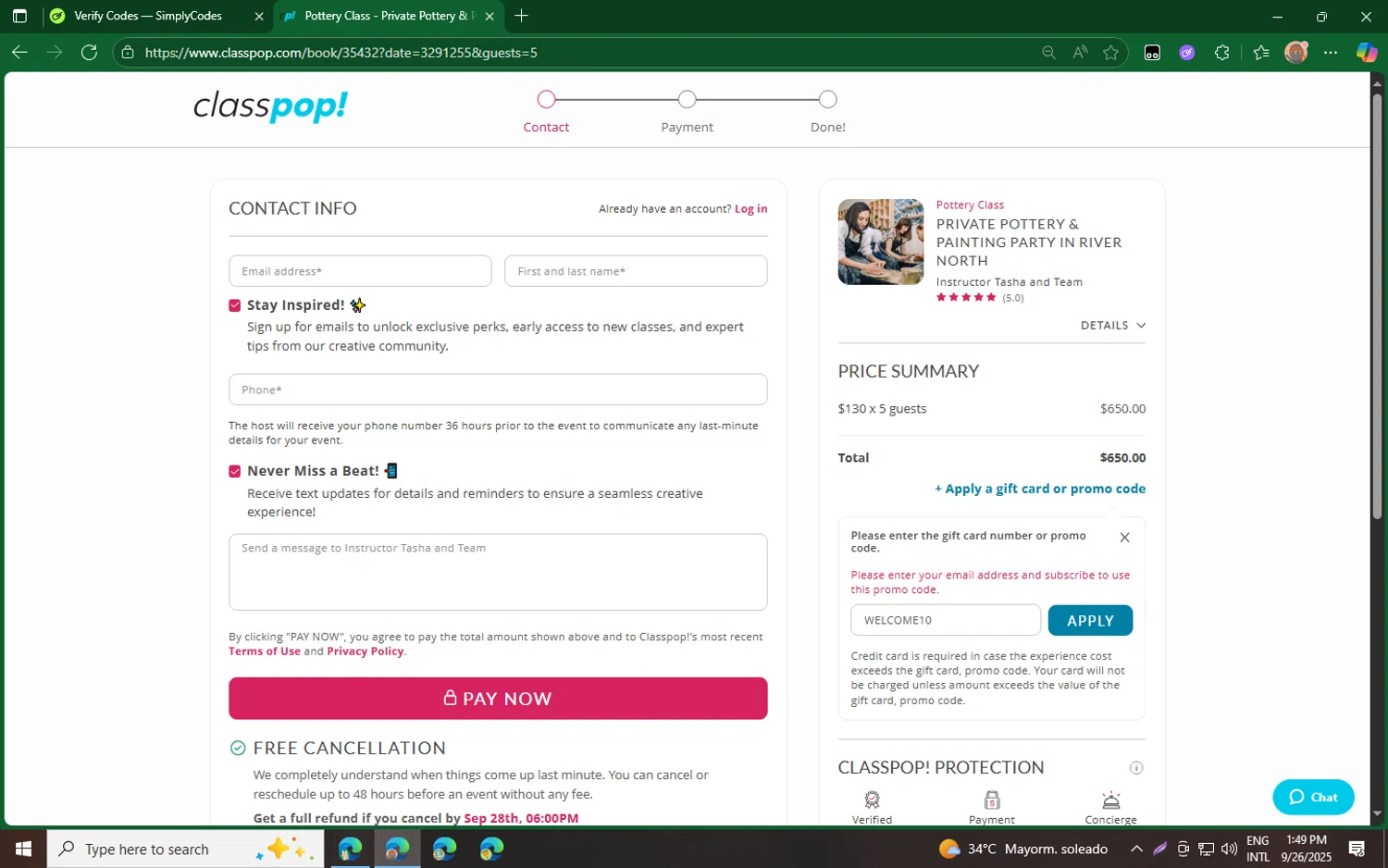Viewport: 1388px width, 868px height.
Task: Show hidden system tray icons
Action: 1136,849
